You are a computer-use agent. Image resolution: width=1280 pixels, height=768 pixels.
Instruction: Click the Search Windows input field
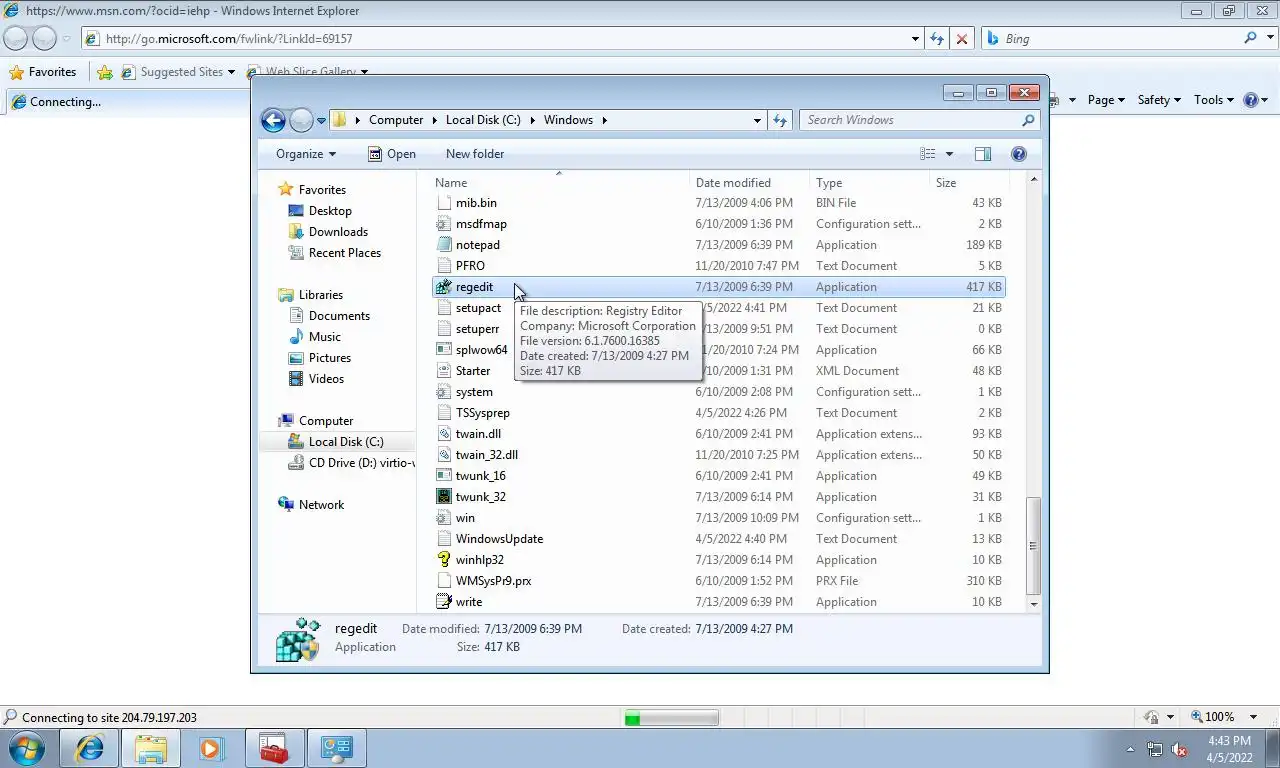point(920,120)
